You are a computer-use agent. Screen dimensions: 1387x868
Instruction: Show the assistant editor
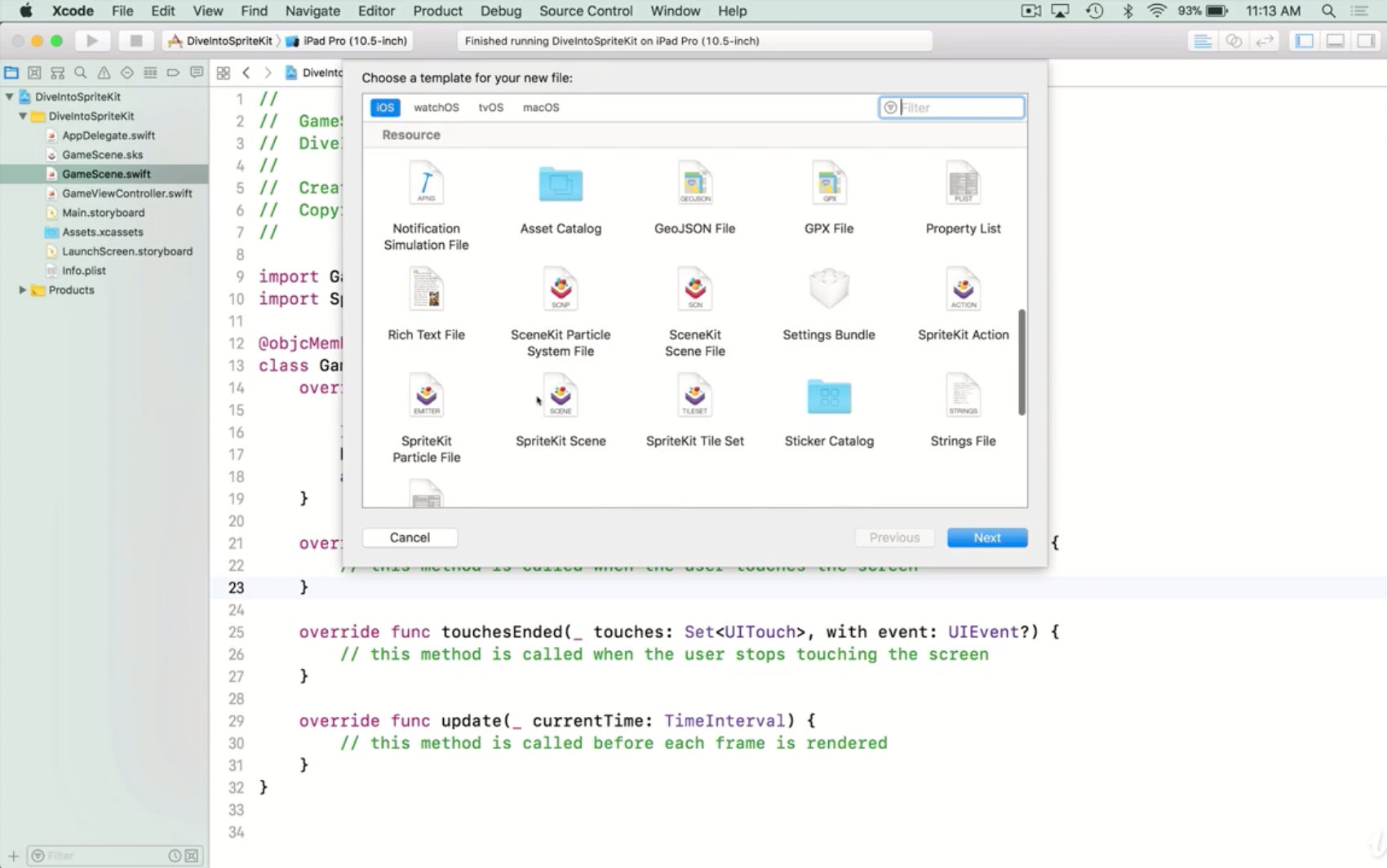pos(1234,41)
